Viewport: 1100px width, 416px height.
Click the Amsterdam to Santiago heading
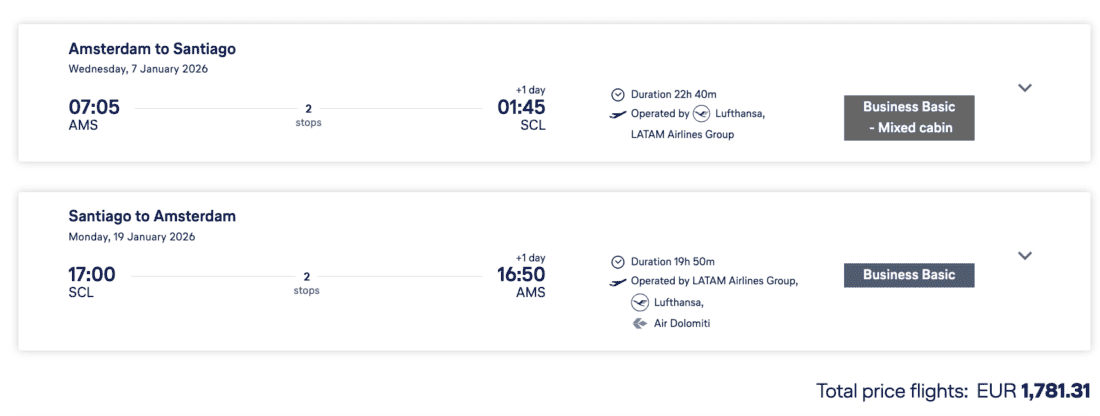pos(152,49)
